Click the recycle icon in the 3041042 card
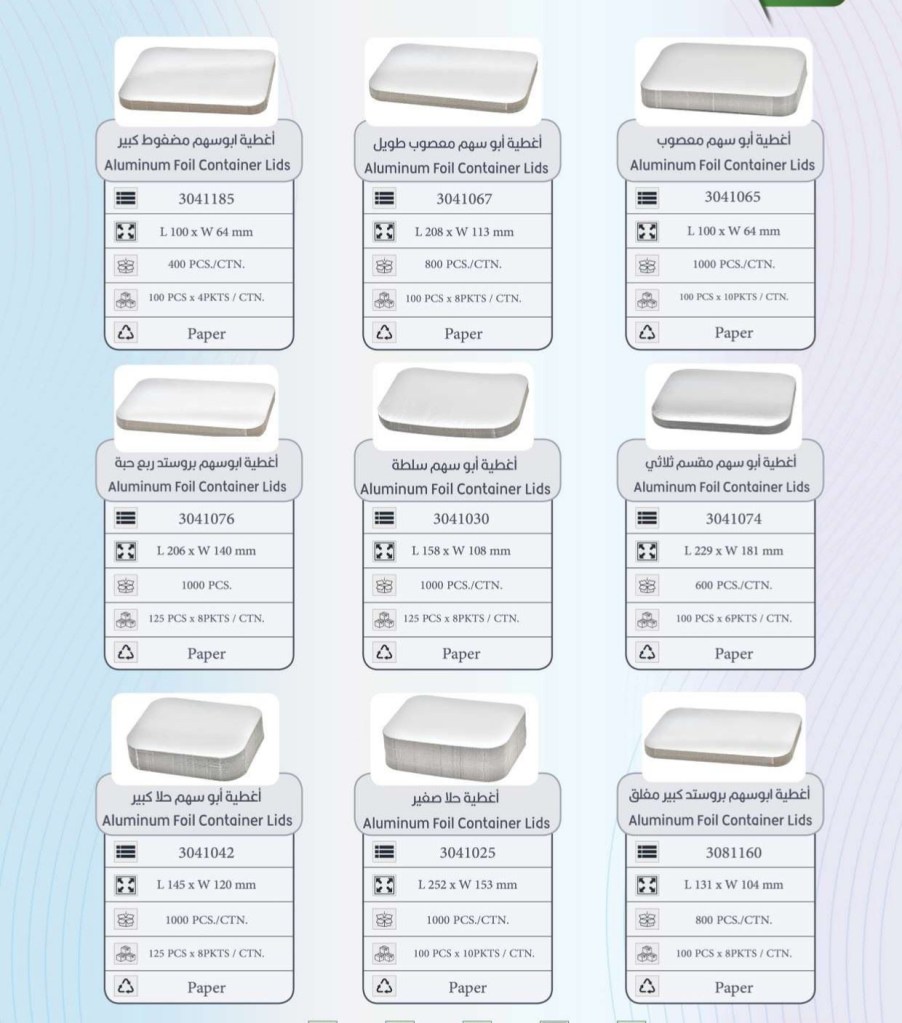The height and width of the screenshot is (1023, 902). pos(126,987)
